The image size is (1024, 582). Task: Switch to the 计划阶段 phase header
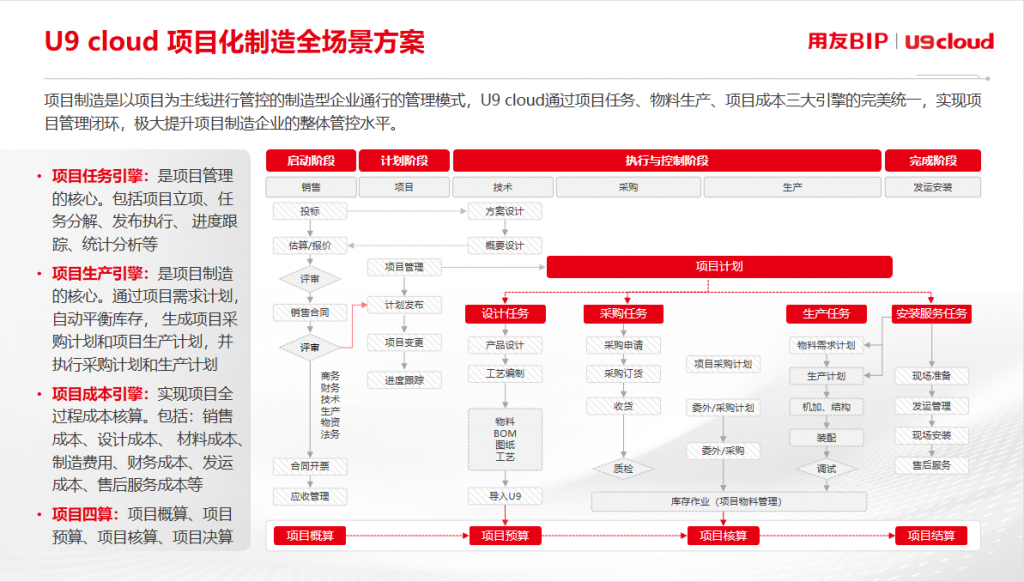pos(404,161)
